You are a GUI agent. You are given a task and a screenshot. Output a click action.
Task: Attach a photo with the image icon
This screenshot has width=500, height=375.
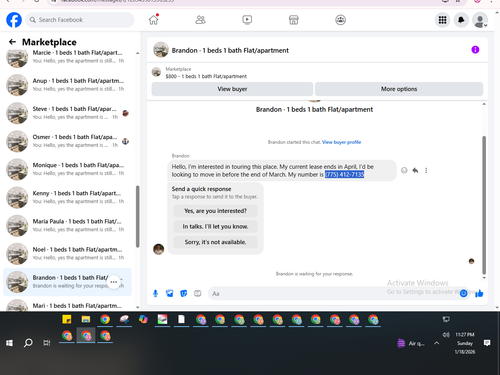coord(170,293)
